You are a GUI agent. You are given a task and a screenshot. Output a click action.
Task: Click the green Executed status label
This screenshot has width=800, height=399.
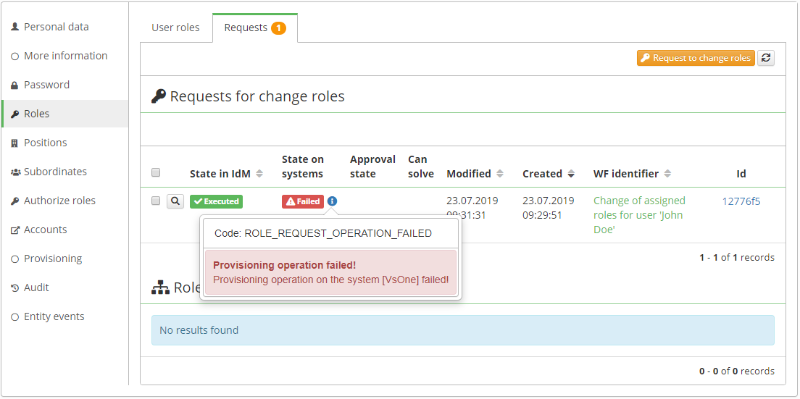216,202
